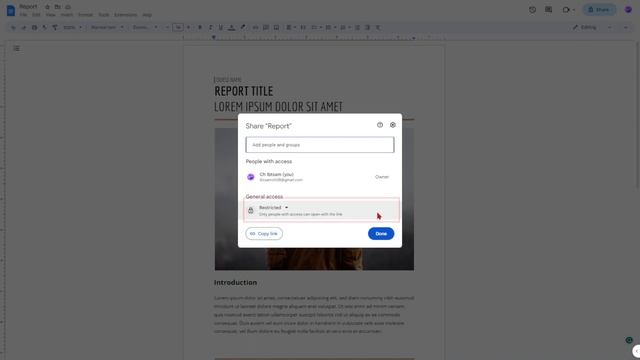Viewport: 640px width, 360px height.
Task: Open the text alignment dropdown
Action: pos(290,27)
